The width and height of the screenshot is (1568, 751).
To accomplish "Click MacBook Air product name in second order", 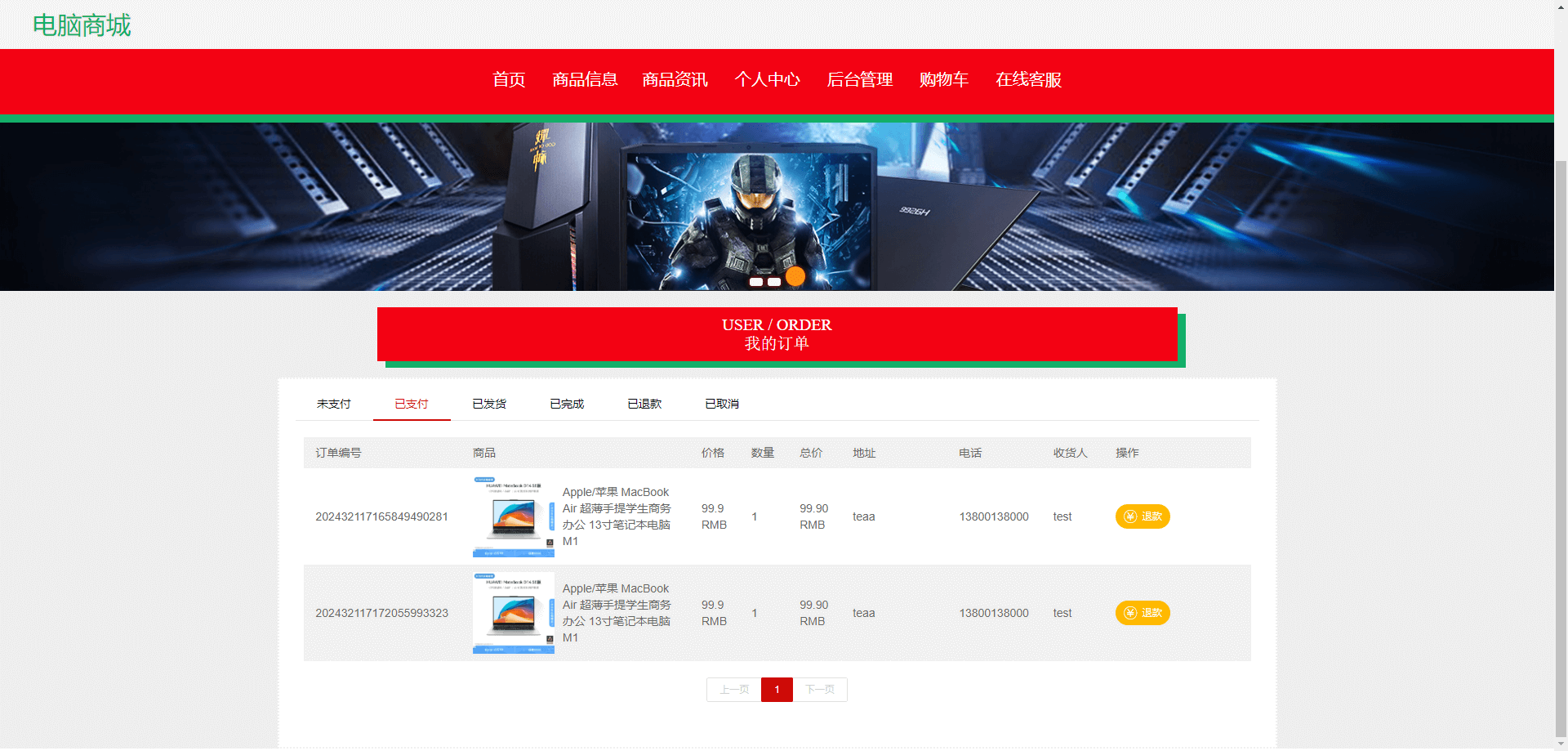I will click(617, 613).
